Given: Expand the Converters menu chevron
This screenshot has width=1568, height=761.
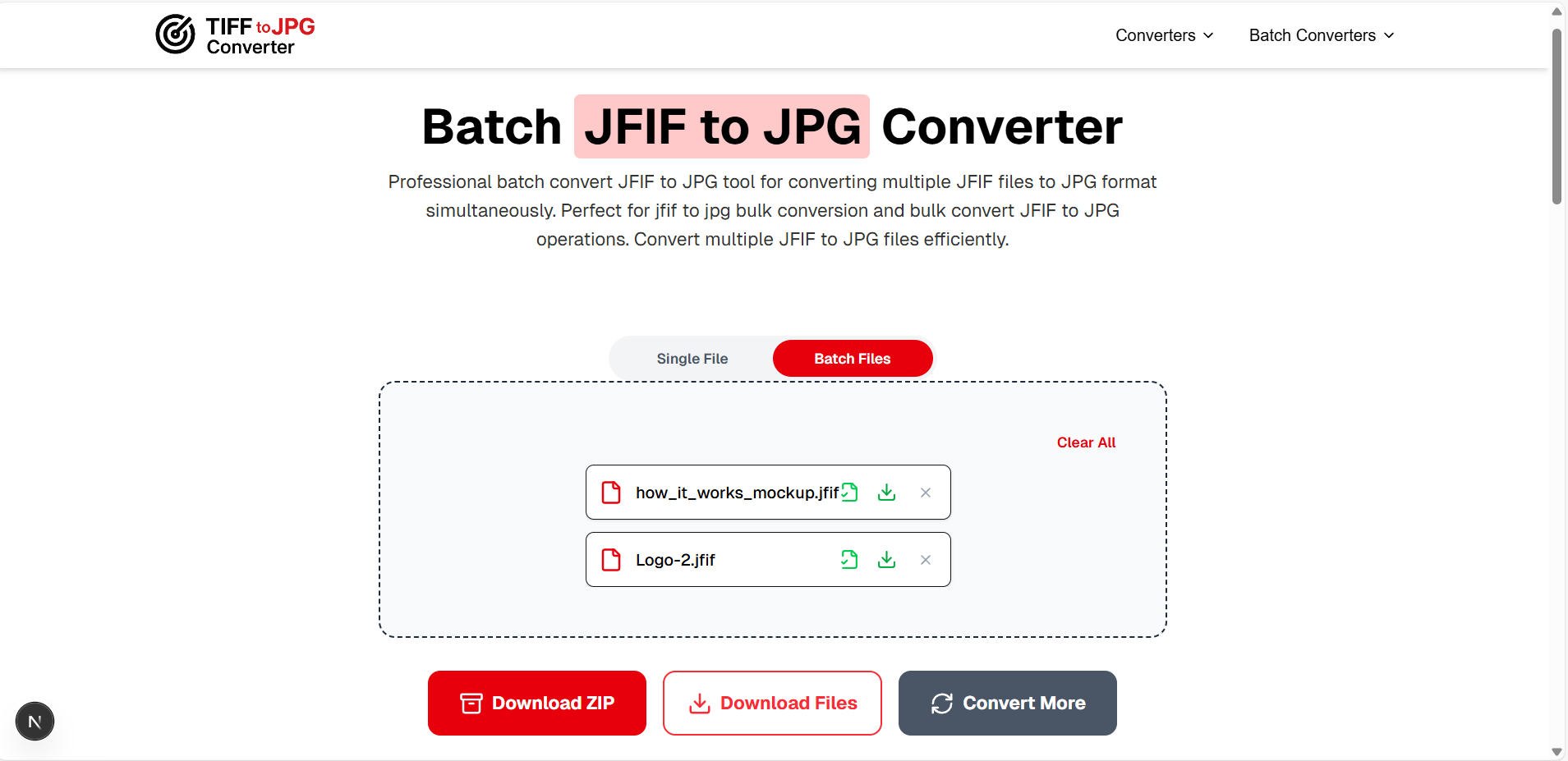Looking at the screenshot, I should (1209, 35).
